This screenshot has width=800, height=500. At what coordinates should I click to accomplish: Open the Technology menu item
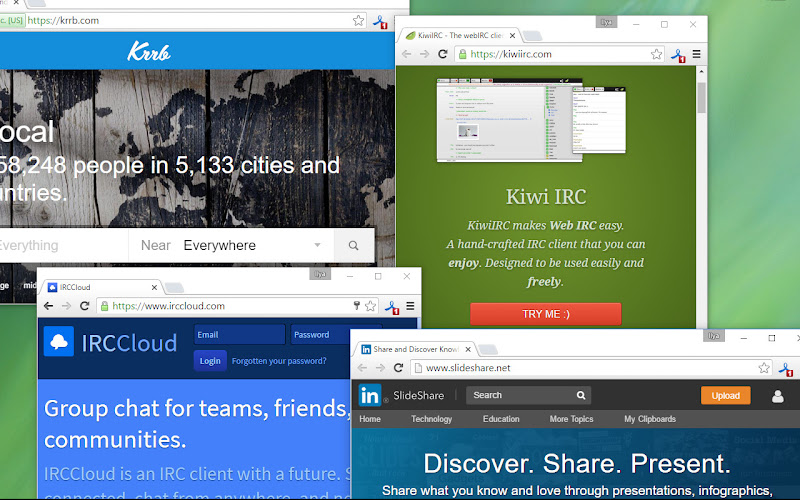[x=432, y=419]
